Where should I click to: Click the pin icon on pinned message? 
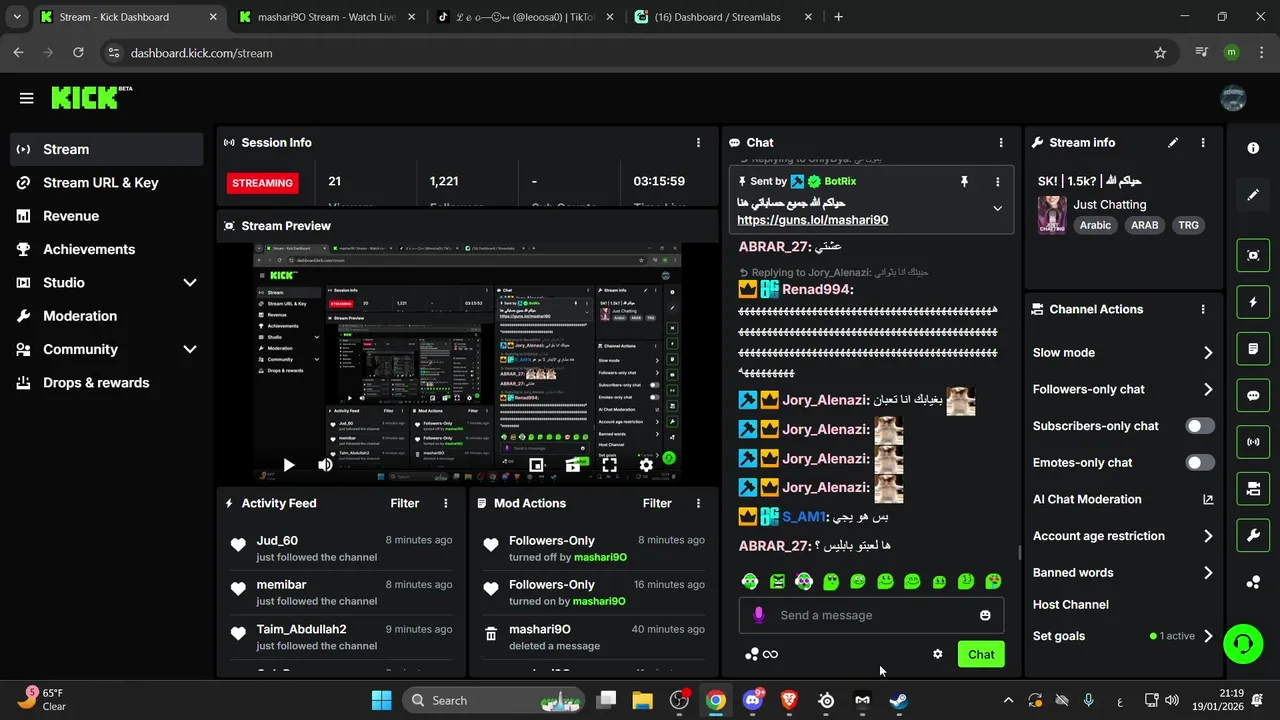964,182
